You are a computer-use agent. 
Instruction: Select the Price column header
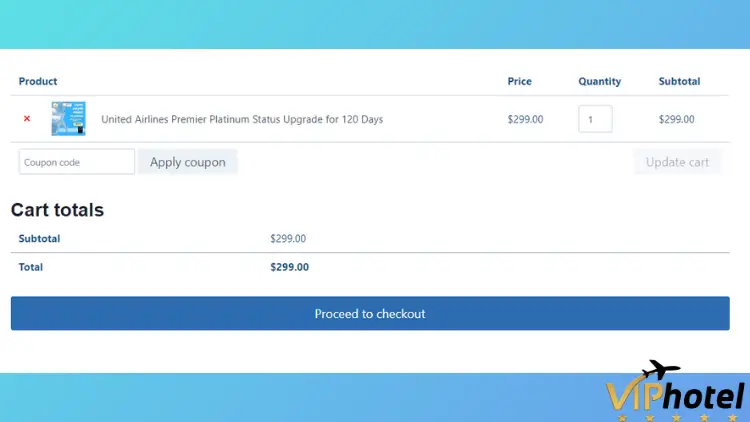point(519,81)
